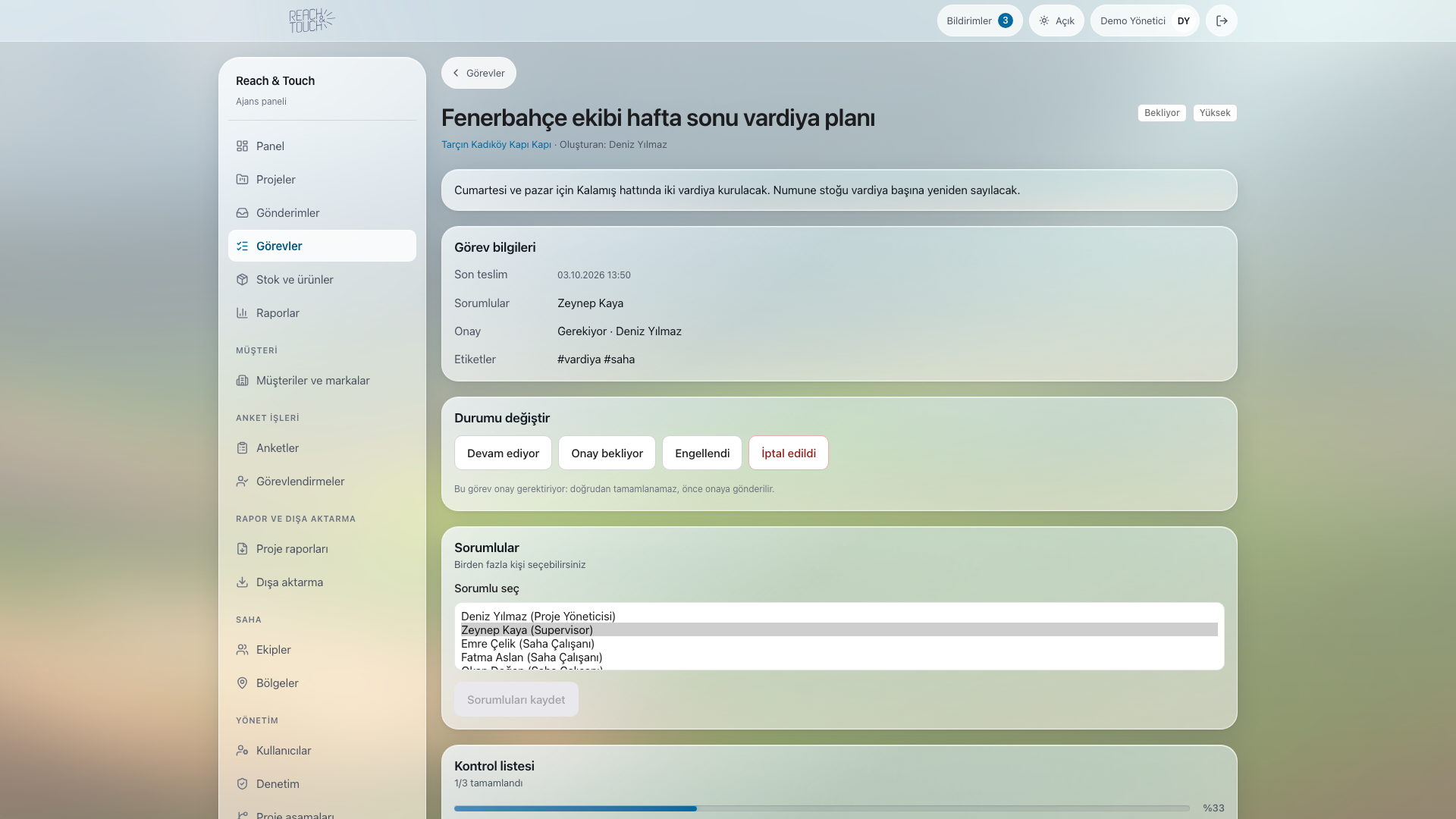
Task: Open the Raporlar sidebar menu item
Action: tap(322, 312)
